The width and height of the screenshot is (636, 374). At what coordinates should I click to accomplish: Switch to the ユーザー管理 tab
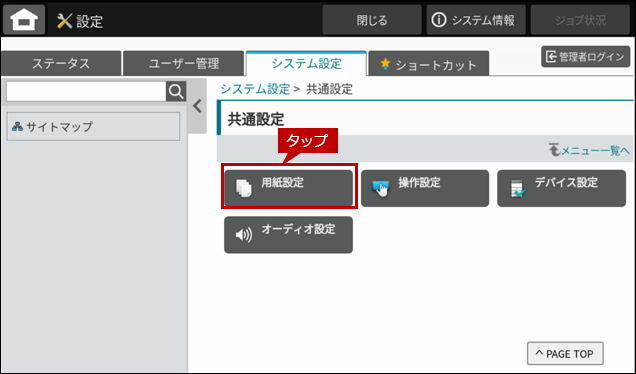(184, 63)
